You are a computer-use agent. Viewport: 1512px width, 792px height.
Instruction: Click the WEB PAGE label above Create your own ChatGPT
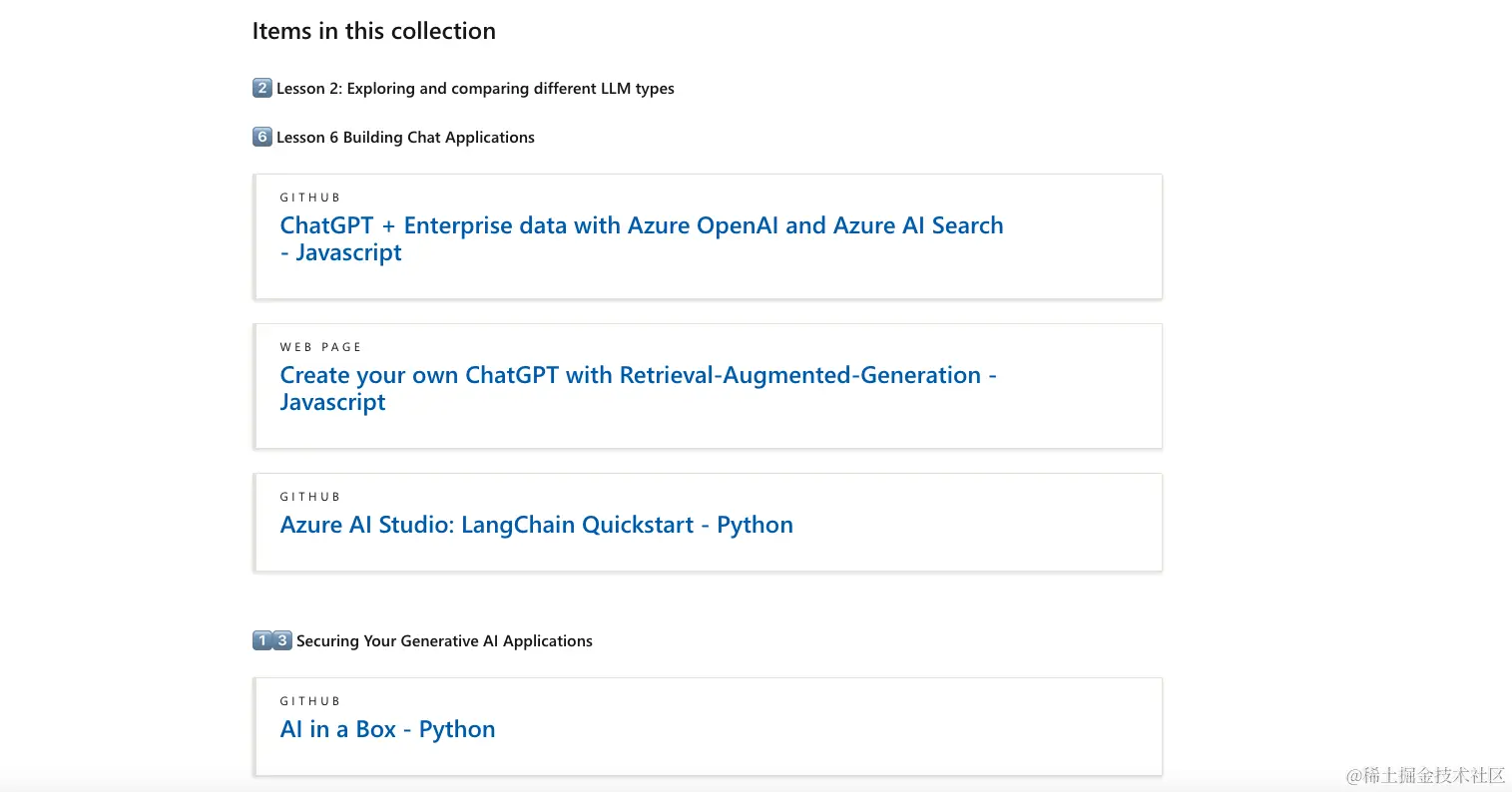320,347
